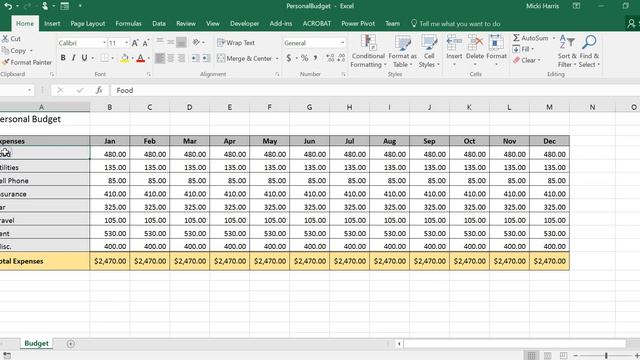The image size is (640, 360).
Task: Click Increase Decimal icon
Action: (x=330, y=58)
